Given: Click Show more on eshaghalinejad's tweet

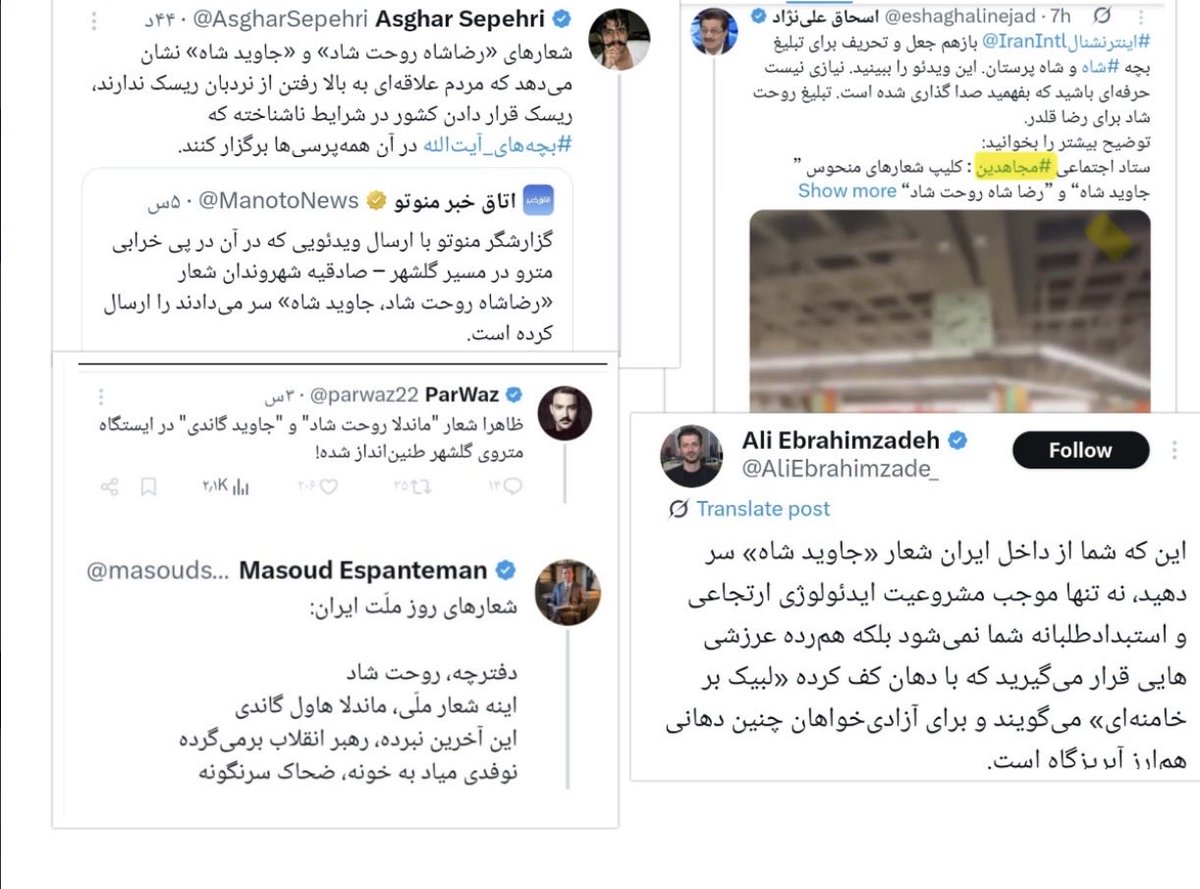Looking at the screenshot, I should coord(846,190).
